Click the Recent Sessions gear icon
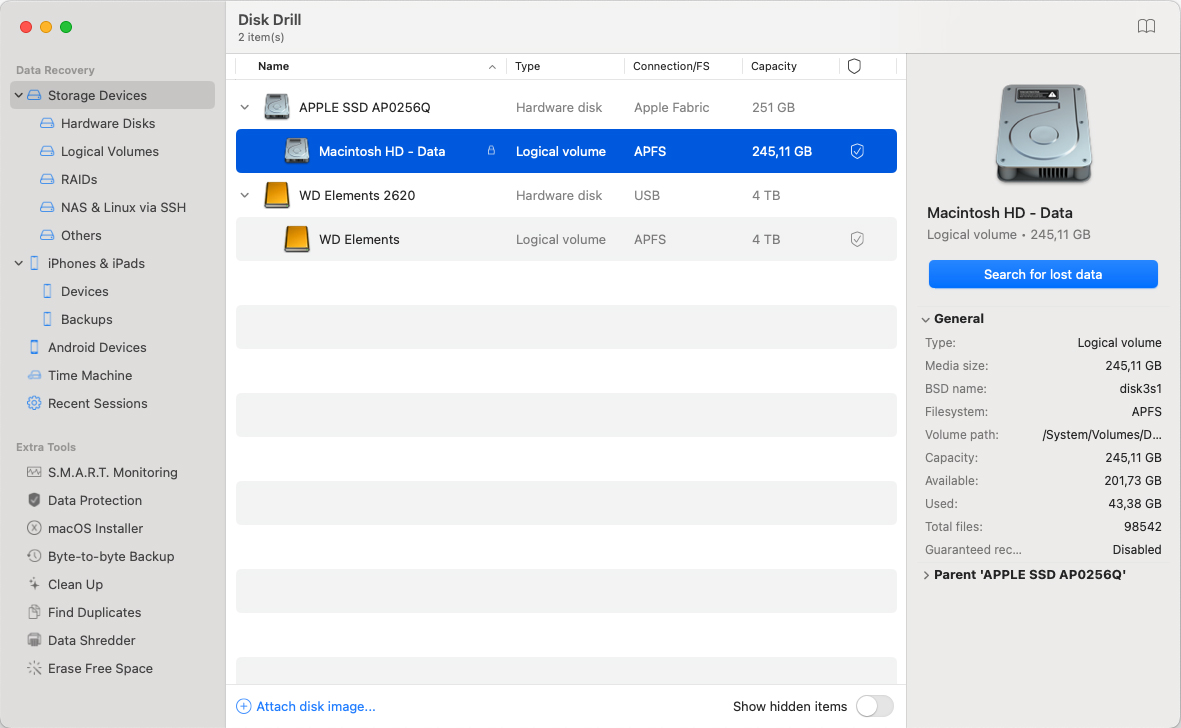The width and height of the screenshot is (1181, 728). point(34,404)
